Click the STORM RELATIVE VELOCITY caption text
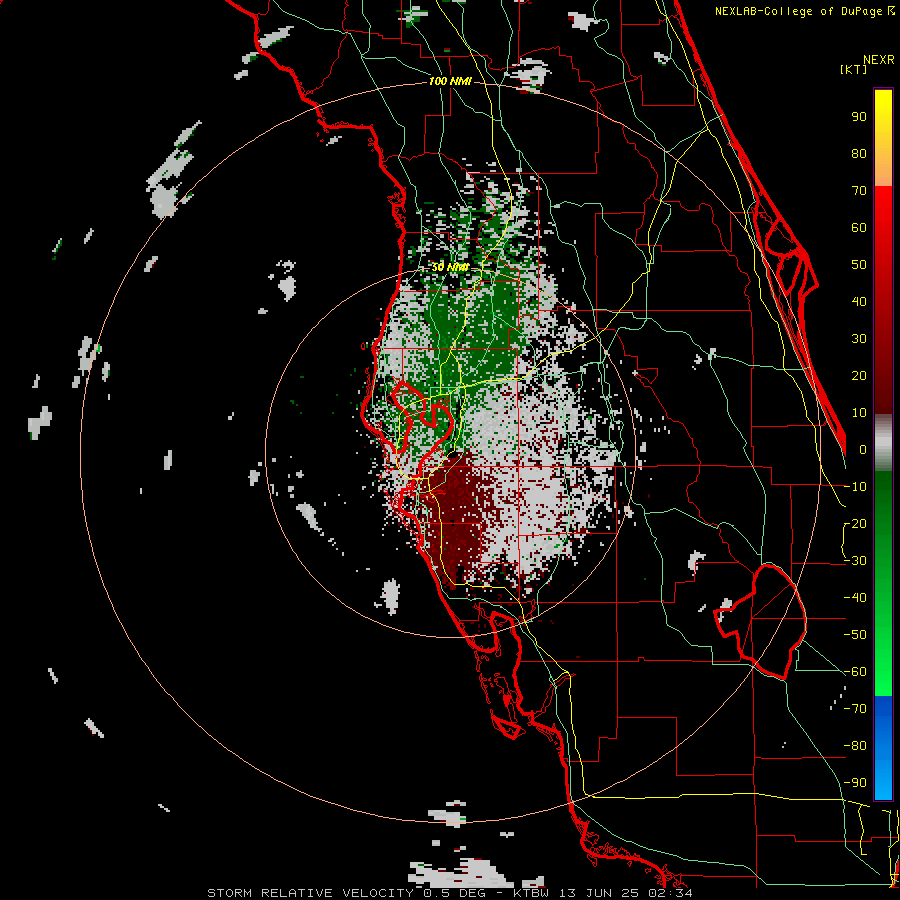This screenshot has height=900, width=900. click(312, 893)
